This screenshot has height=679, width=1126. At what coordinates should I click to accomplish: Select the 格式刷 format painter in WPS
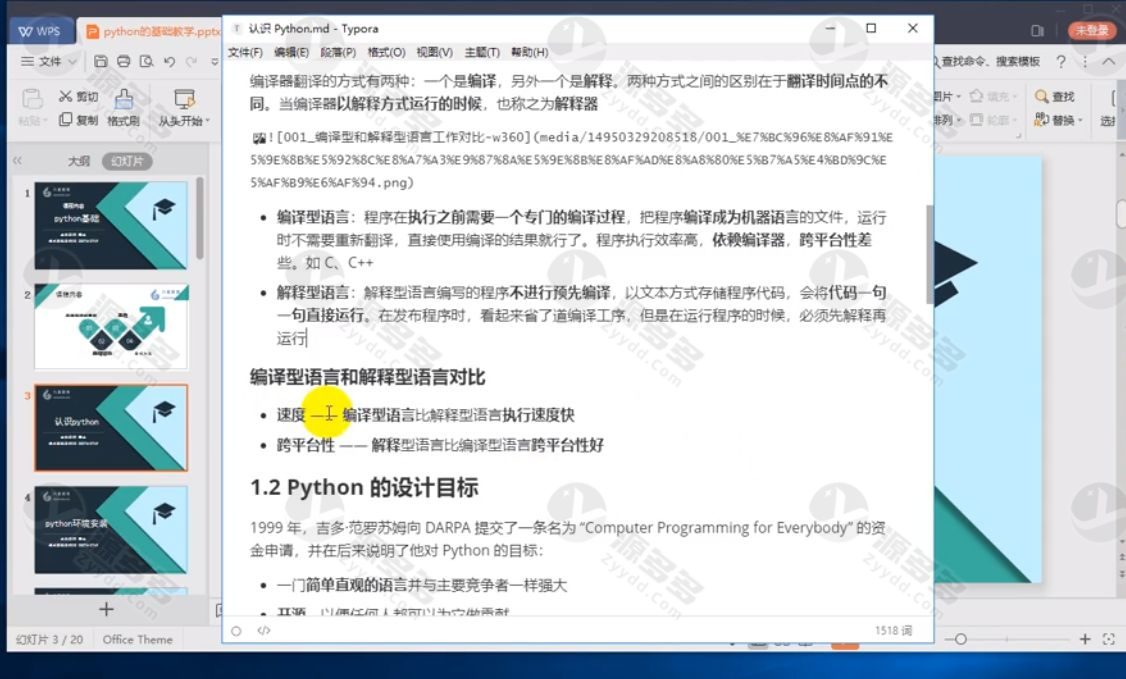click(124, 107)
